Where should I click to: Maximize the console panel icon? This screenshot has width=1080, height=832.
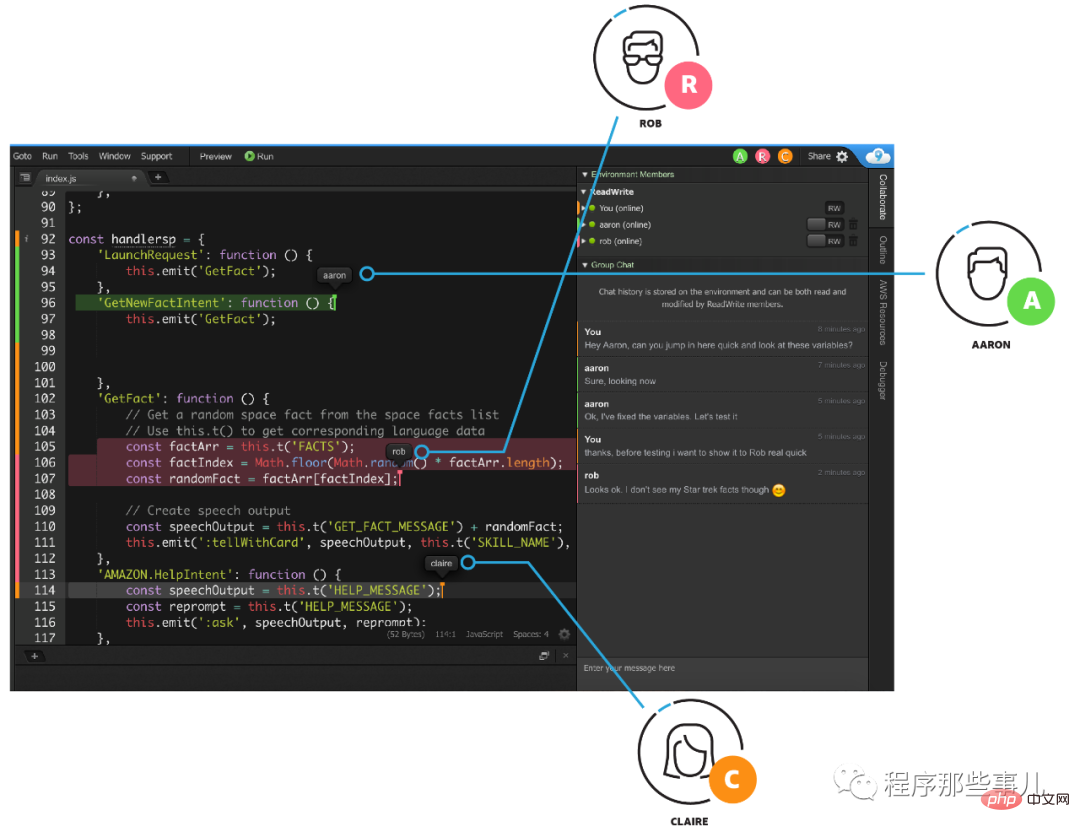coord(543,656)
